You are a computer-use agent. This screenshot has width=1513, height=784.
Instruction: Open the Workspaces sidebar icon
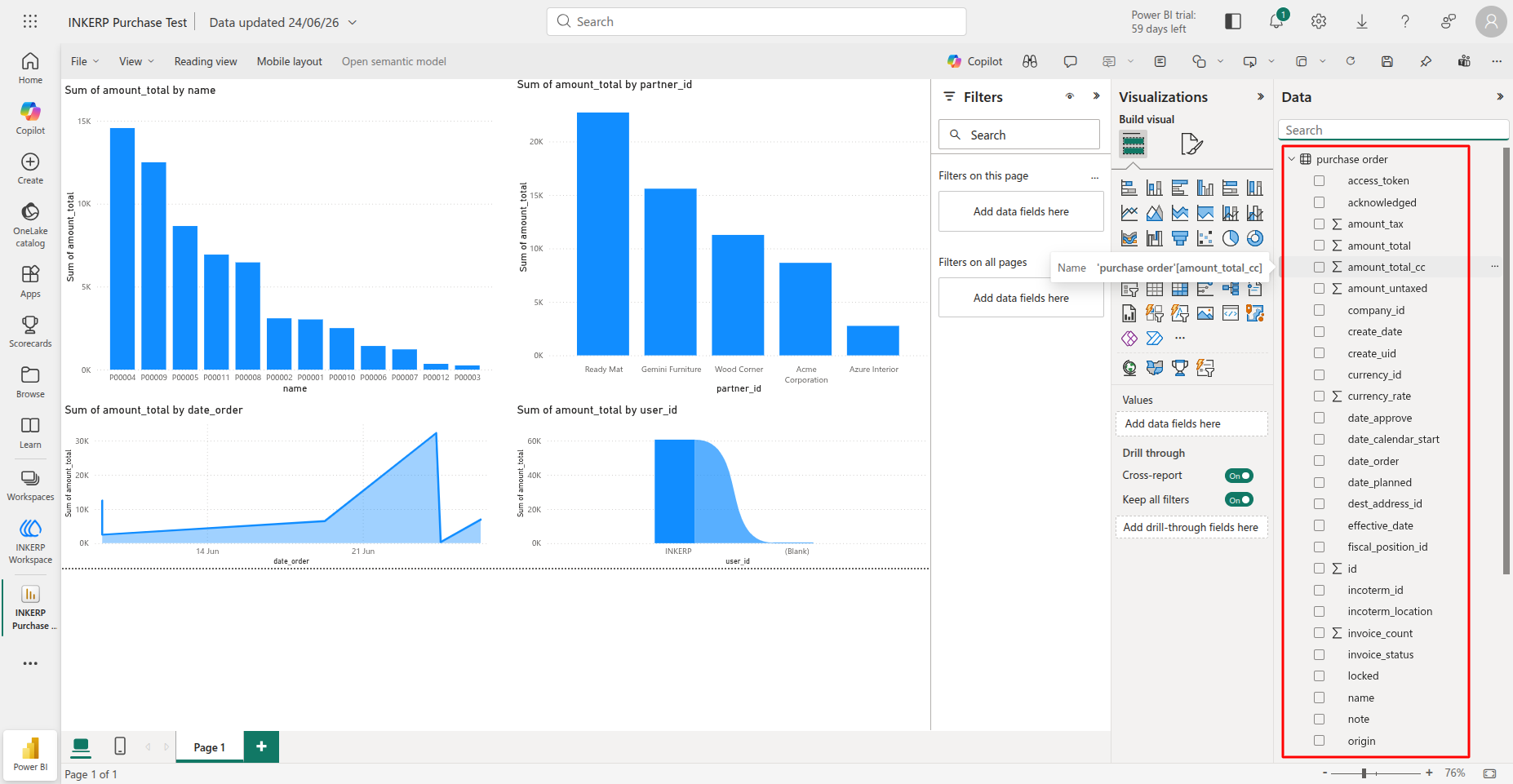(30, 485)
